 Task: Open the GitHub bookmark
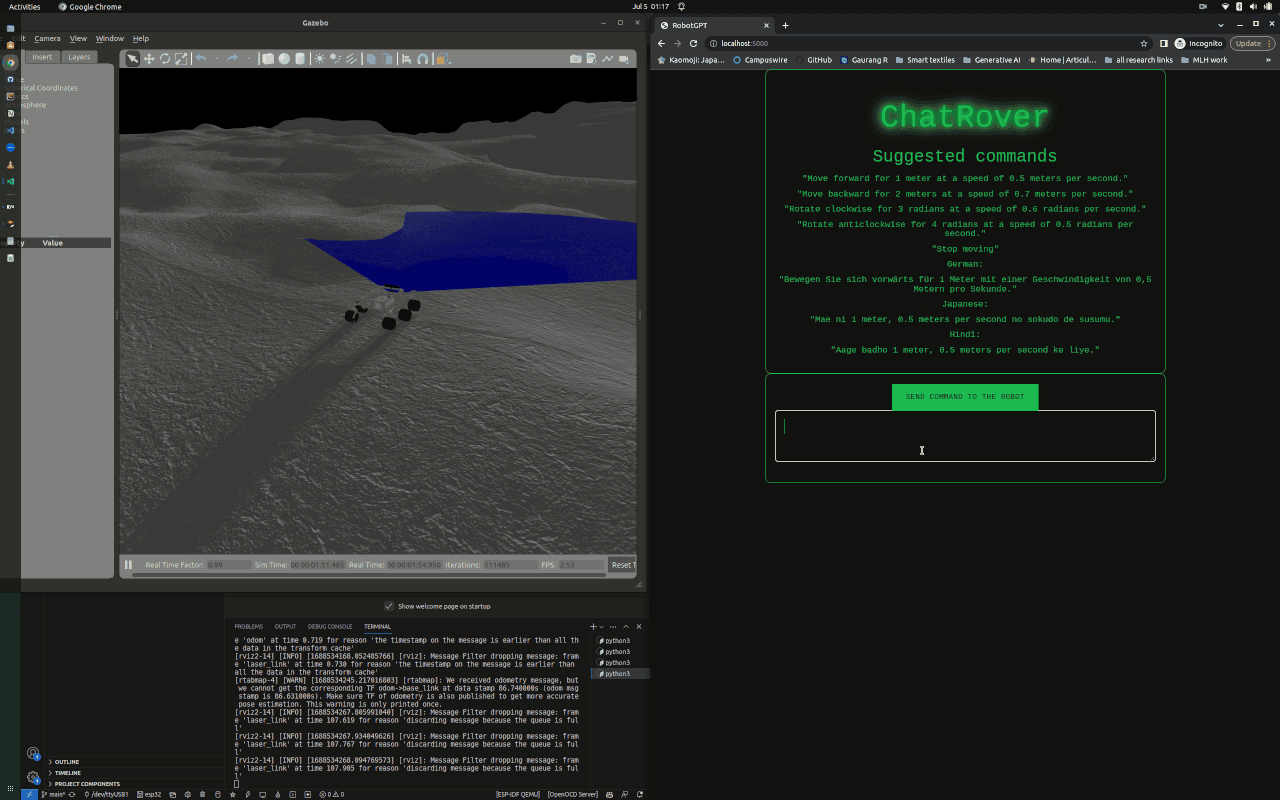pyautogui.click(x=812, y=60)
